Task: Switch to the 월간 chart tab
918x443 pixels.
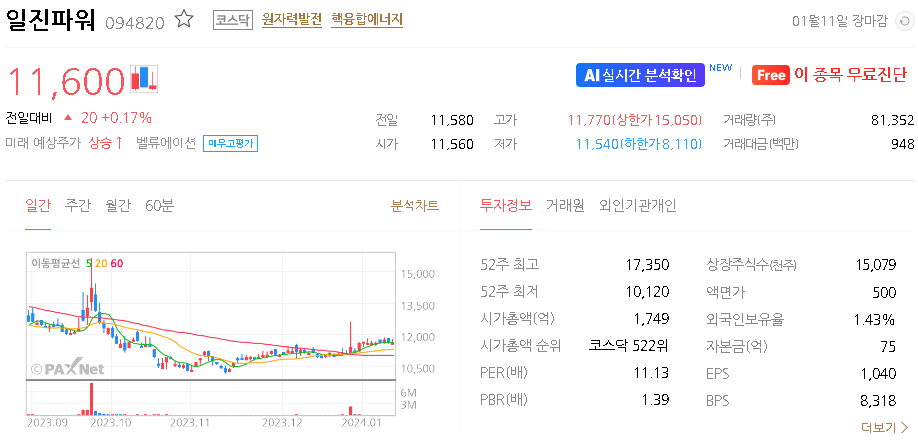Action: (x=118, y=206)
